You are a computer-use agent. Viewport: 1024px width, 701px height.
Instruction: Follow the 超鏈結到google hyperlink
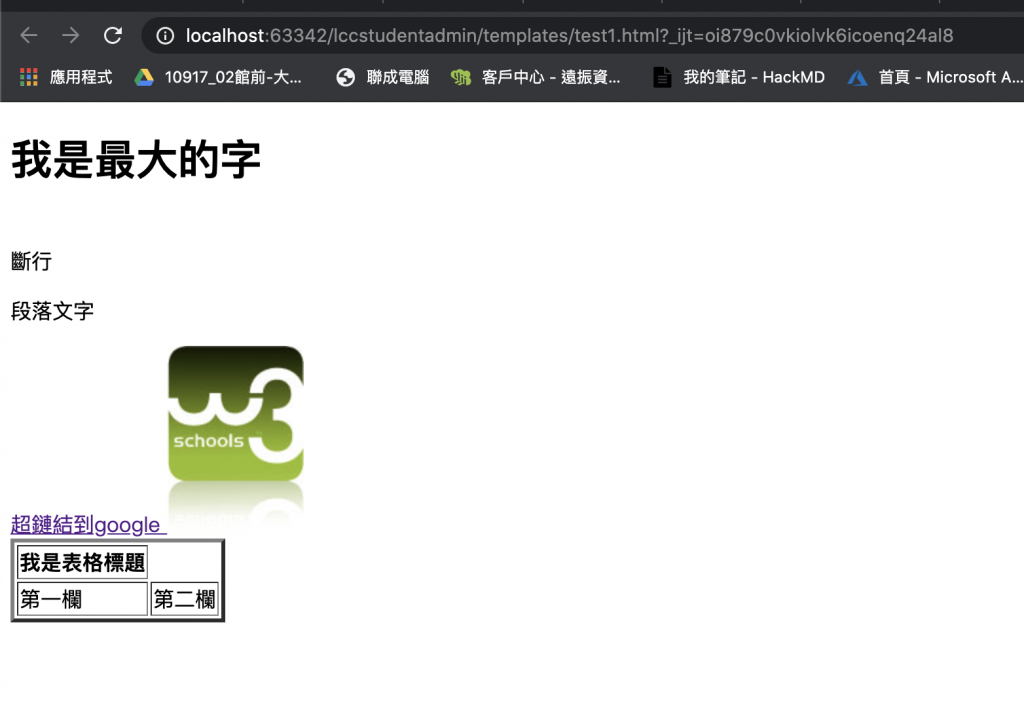pos(89,525)
